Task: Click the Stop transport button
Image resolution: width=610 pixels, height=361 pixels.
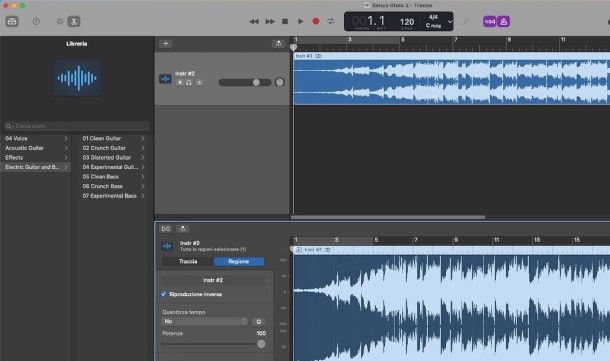Action: coord(285,21)
